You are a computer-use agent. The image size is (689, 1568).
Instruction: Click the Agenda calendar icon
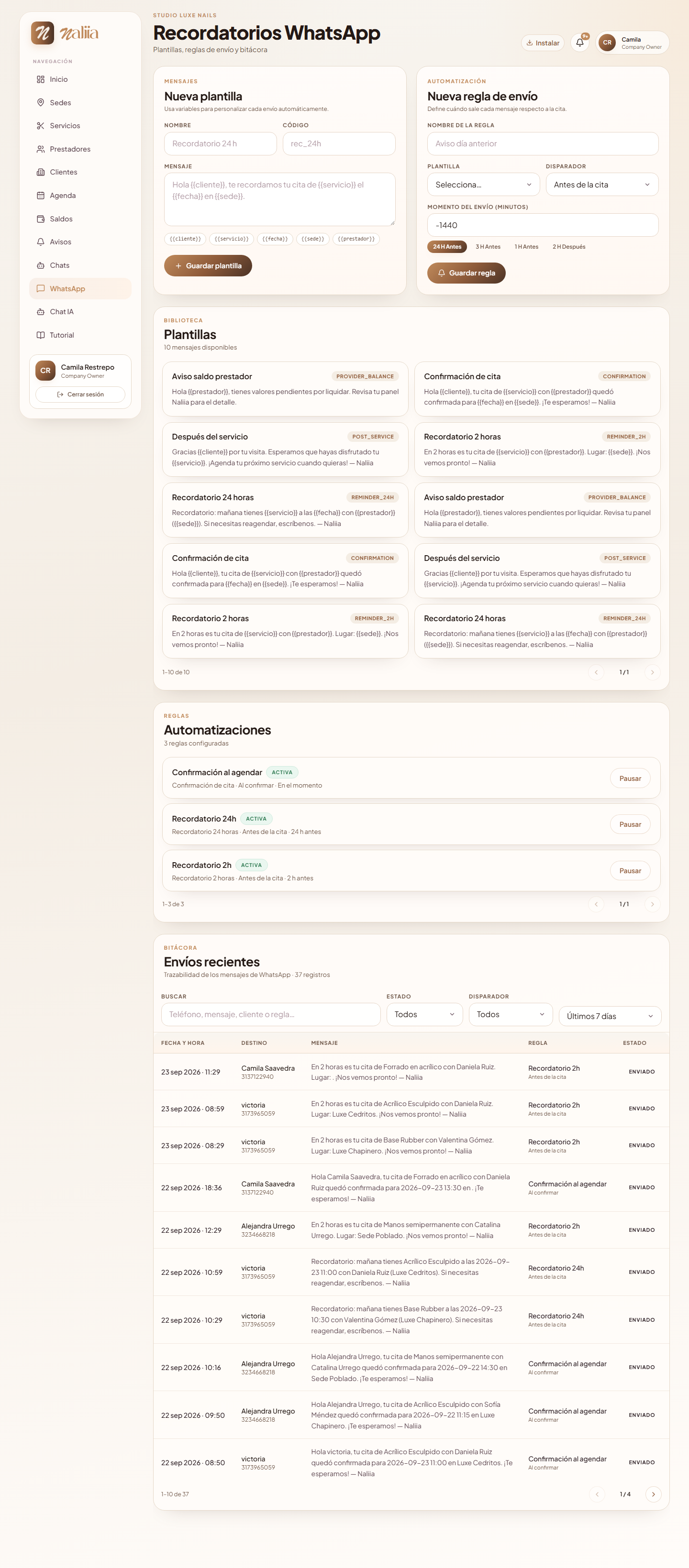click(x=41, y=196)
